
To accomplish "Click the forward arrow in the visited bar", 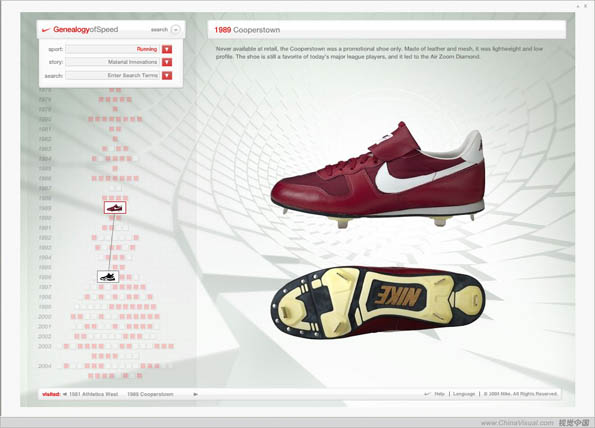I will coord(195,394).
